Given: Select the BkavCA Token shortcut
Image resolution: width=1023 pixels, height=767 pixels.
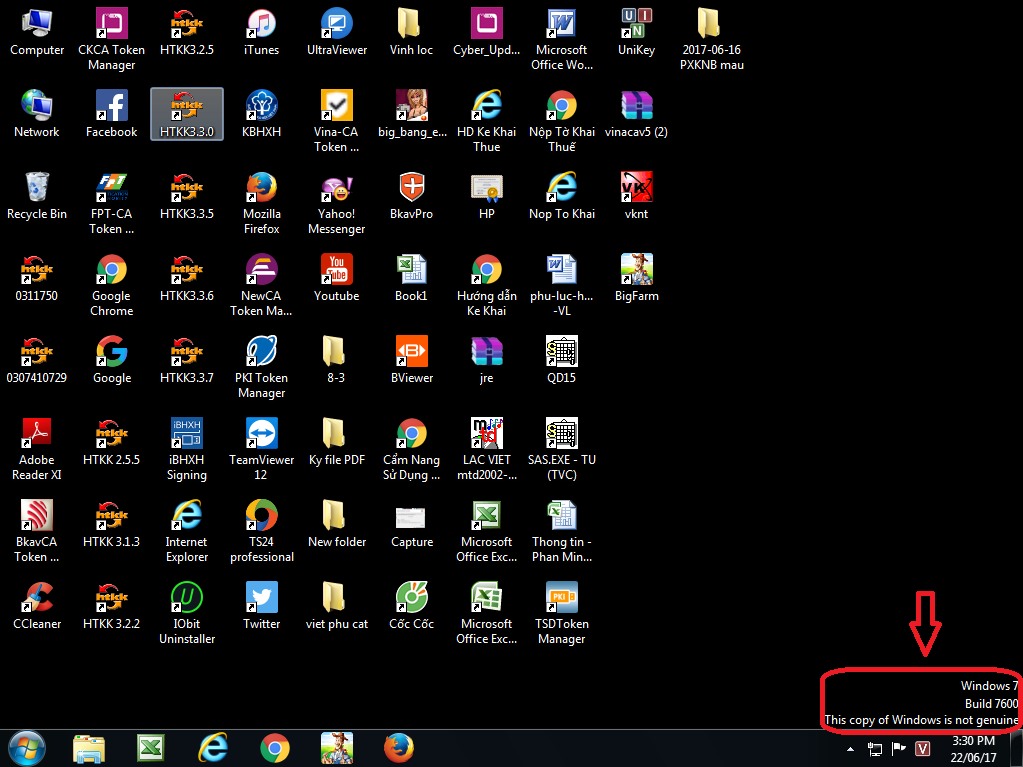Looking at the screenshot, I should (x=37, y=532).
